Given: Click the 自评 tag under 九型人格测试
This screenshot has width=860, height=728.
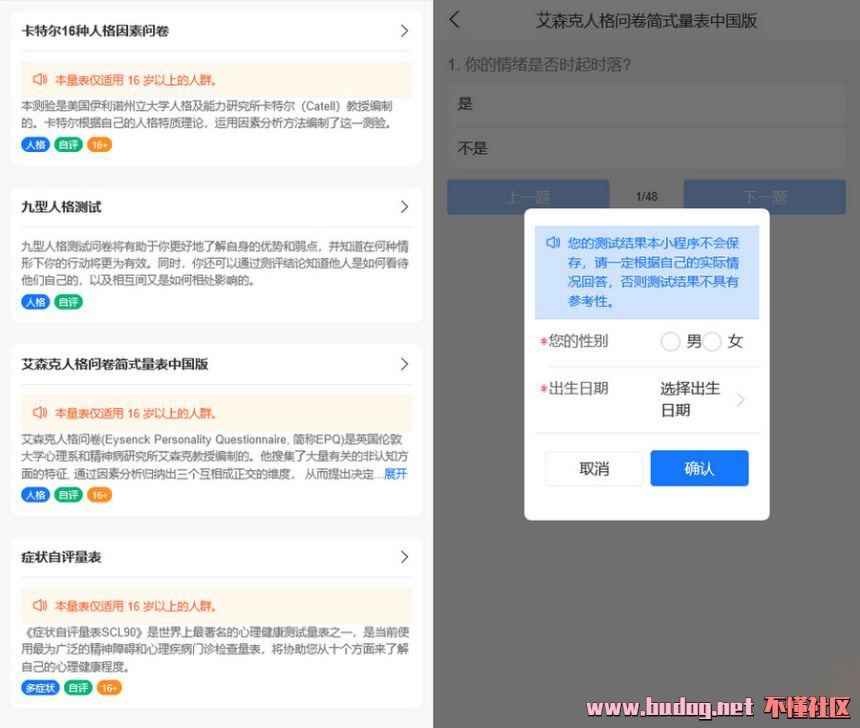Looking at the screenshot, I should pyautogui.click(x=68, y=302).
